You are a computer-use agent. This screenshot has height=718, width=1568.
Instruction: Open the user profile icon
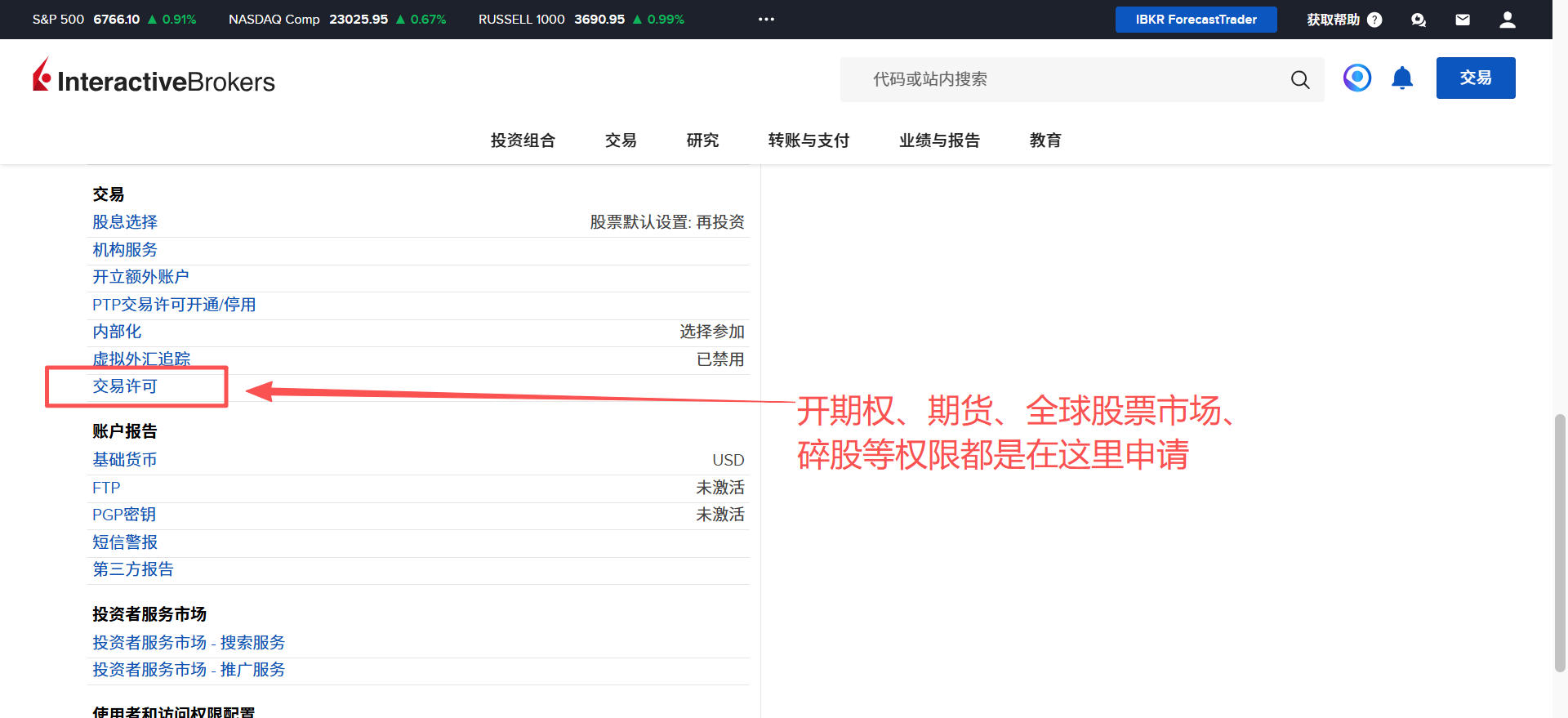(x=1508, y=20)
